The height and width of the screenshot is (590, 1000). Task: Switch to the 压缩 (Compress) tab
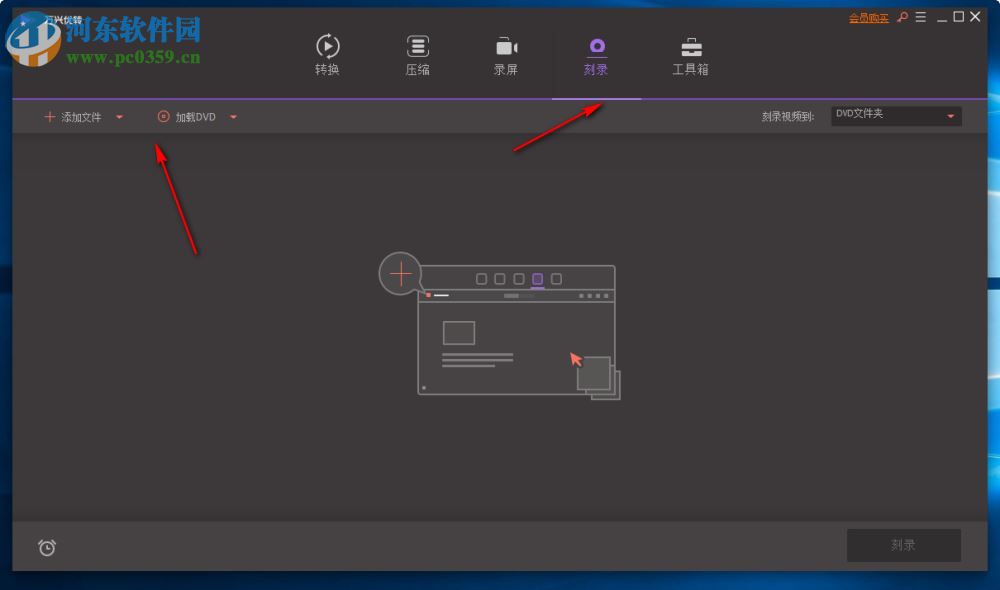tap(418, 55)
